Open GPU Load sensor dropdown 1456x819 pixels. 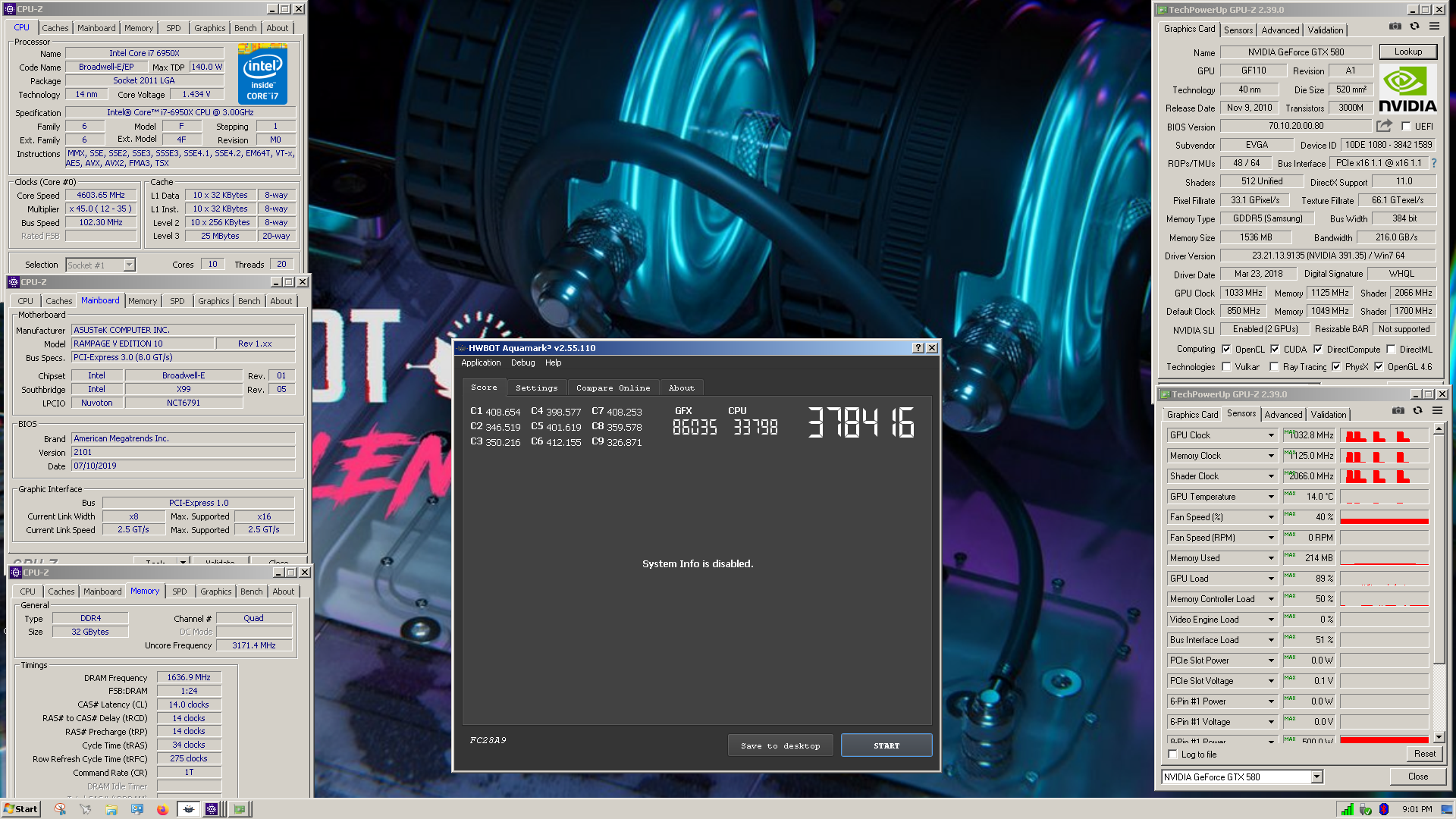coord(1271,579)
